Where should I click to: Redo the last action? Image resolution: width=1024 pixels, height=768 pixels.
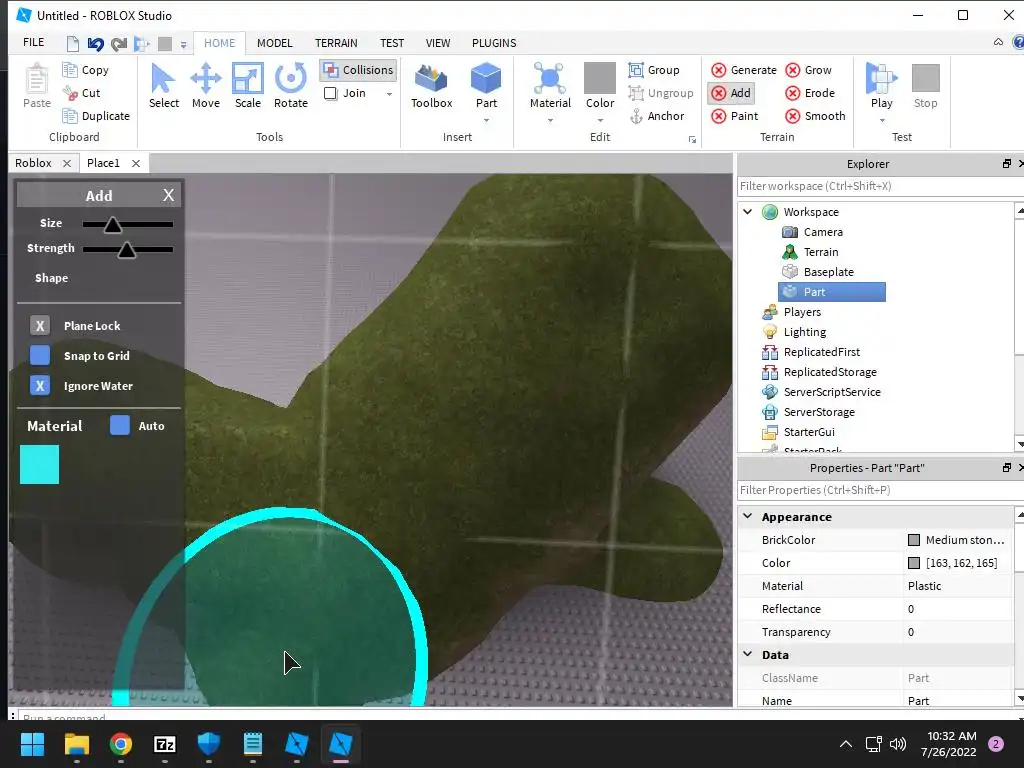point(119,44)
